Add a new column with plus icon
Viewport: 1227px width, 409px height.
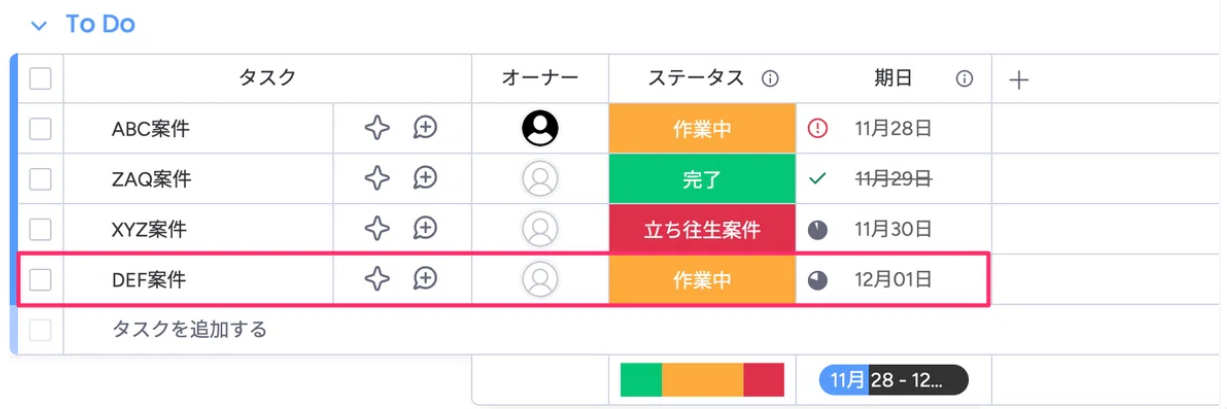click(1018, 80)
